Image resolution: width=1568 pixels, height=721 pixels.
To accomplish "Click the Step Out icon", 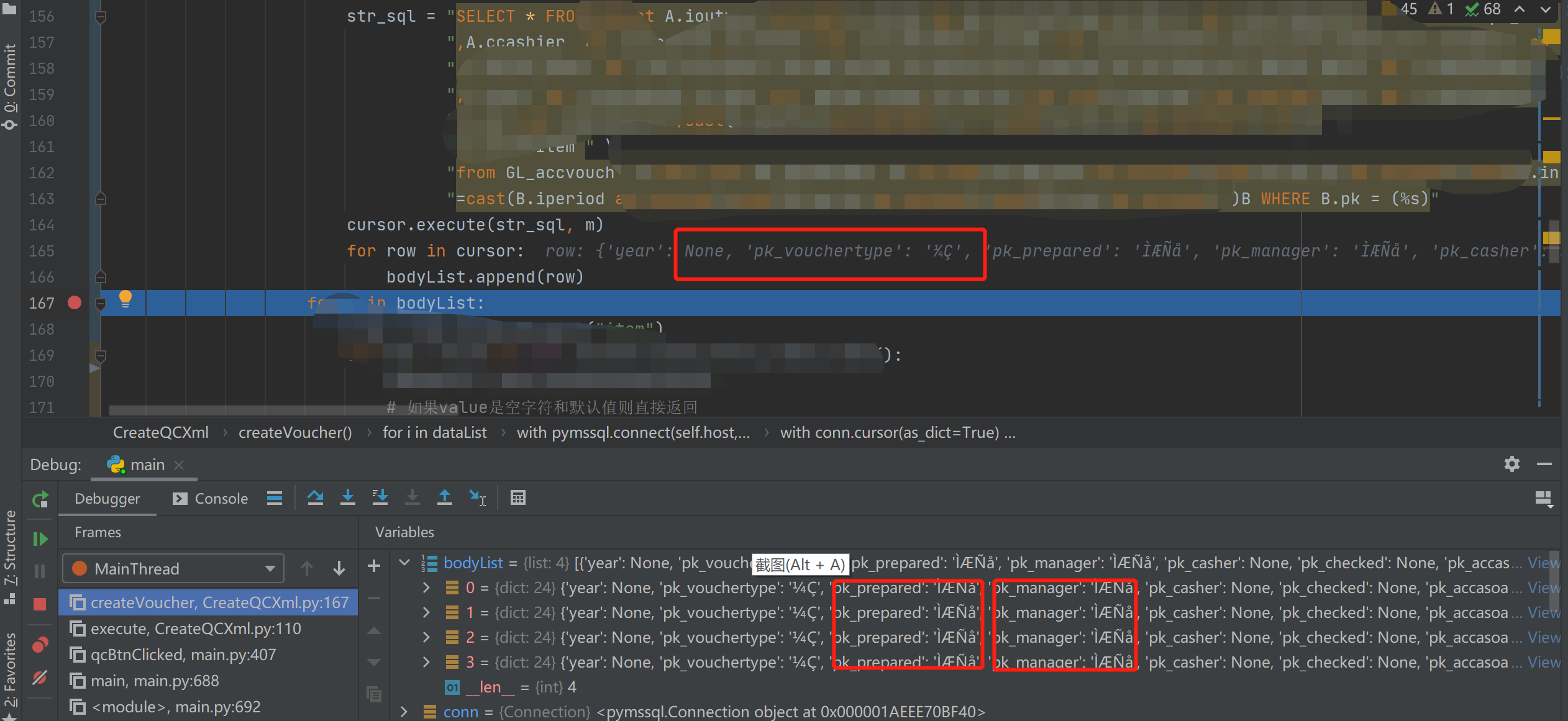I will coord(445,497).
